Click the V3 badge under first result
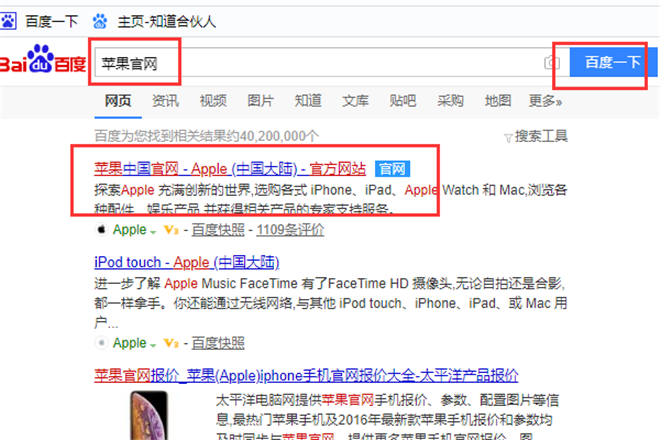 (171, 230)
